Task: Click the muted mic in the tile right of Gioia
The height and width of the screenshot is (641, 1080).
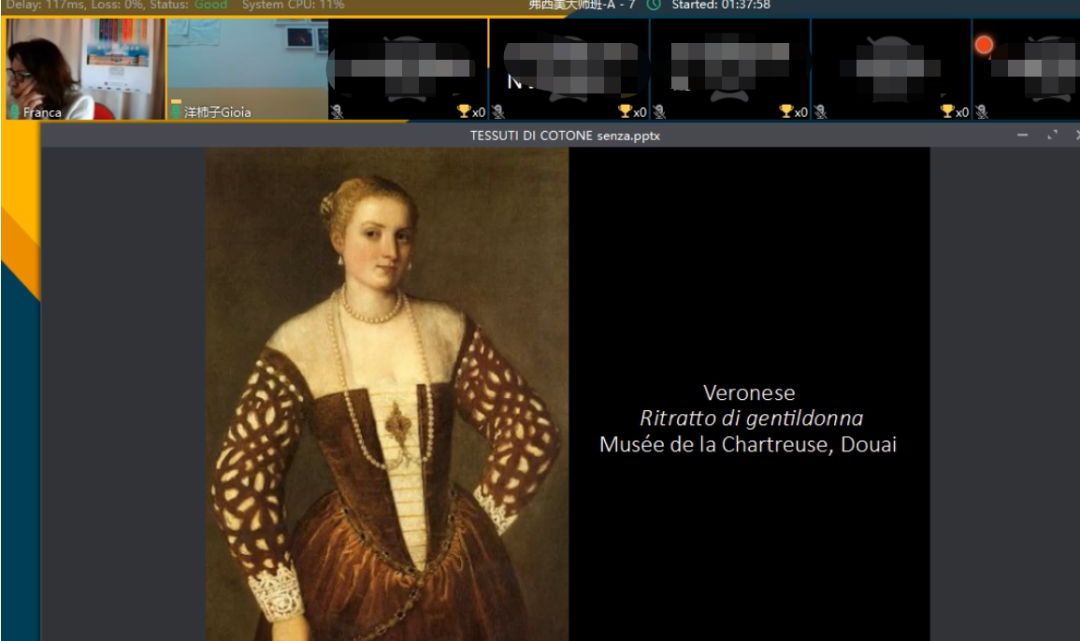Action: click(x=337, y=112)
